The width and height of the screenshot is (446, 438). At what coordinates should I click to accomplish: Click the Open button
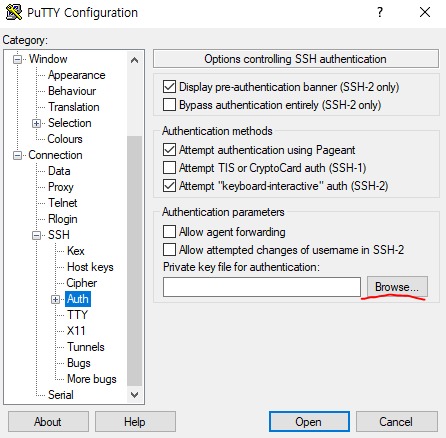pyautogui.click(x=309, y=422)
